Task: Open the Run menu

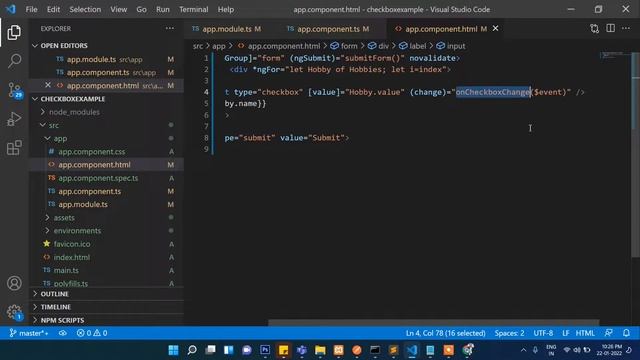Action: click(x=162, y=9)
